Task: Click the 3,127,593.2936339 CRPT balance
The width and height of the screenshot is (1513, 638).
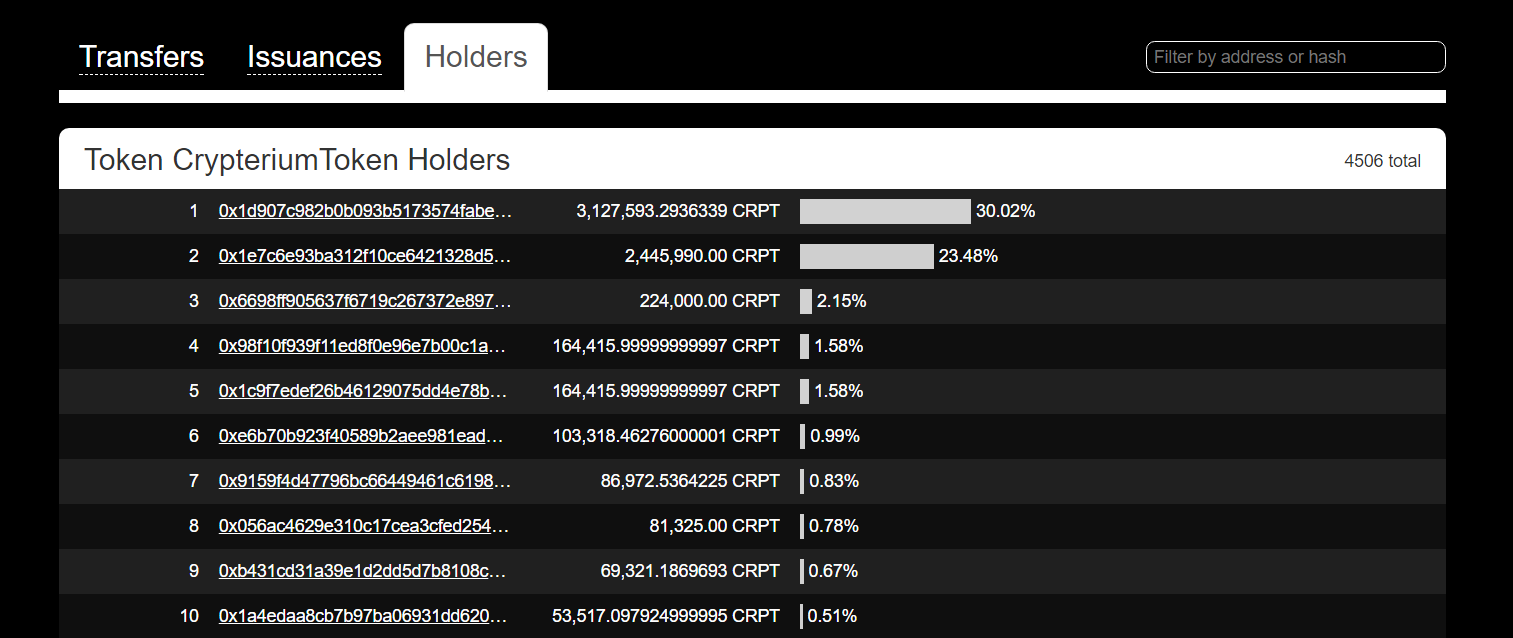Action: tap(678, 211)
